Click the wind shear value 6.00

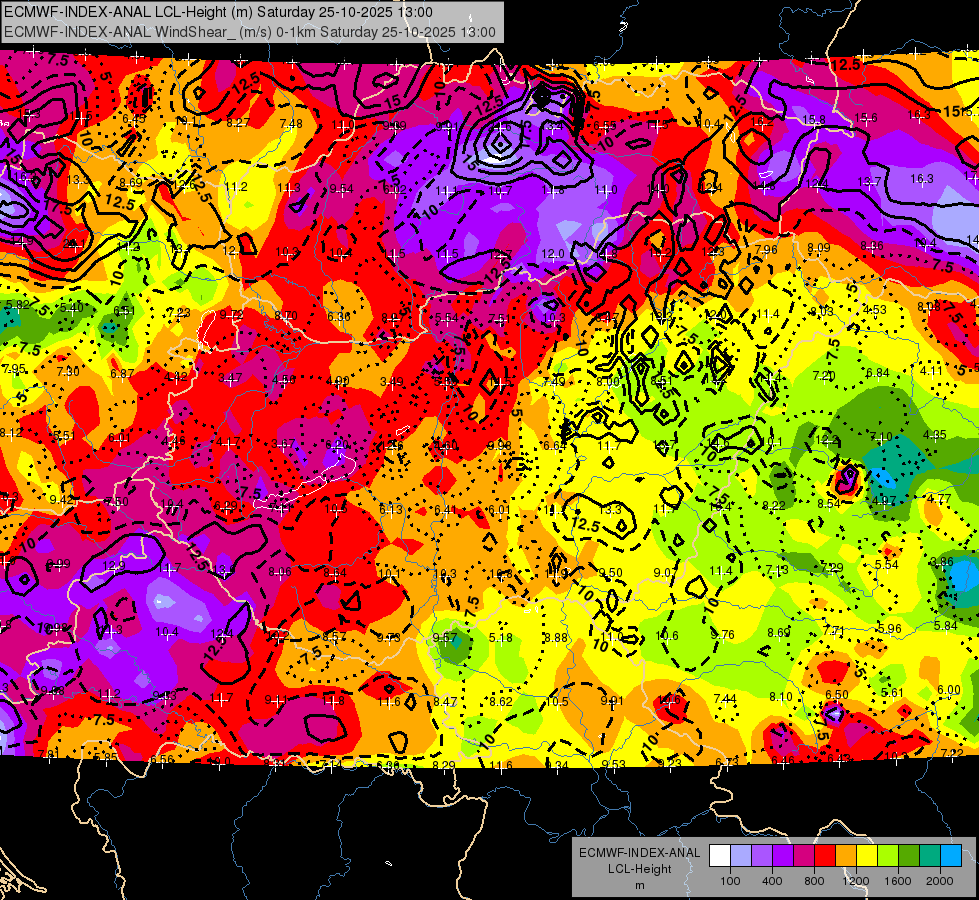pyautogui.click(x=949, y=690)
